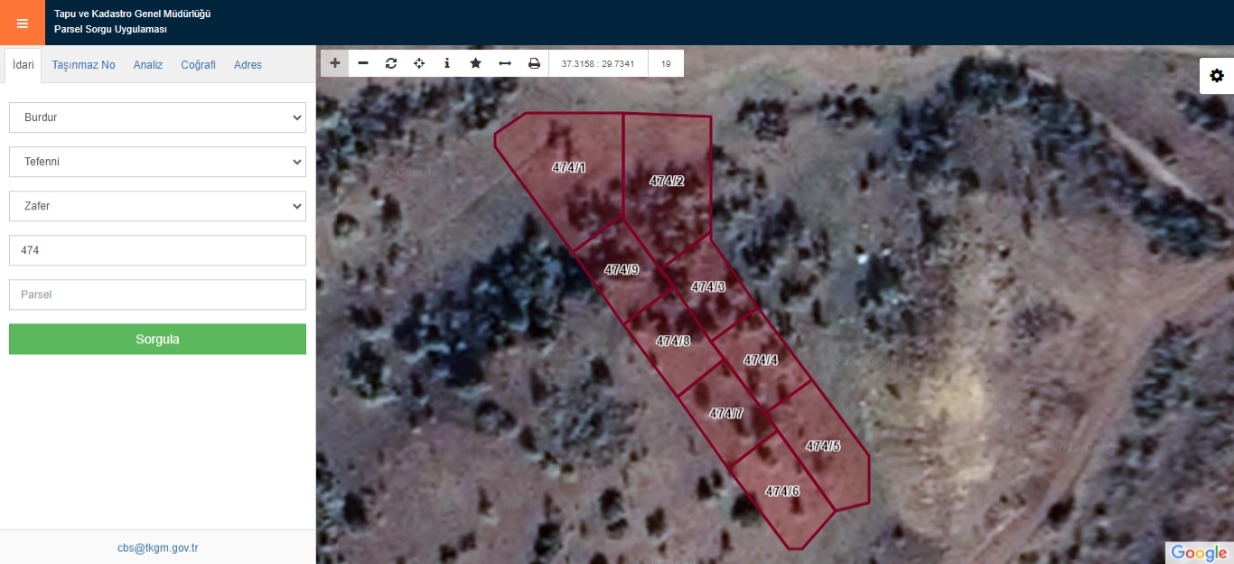
Task: Click the block number field containing 474
Action: [x=157, y=250]
